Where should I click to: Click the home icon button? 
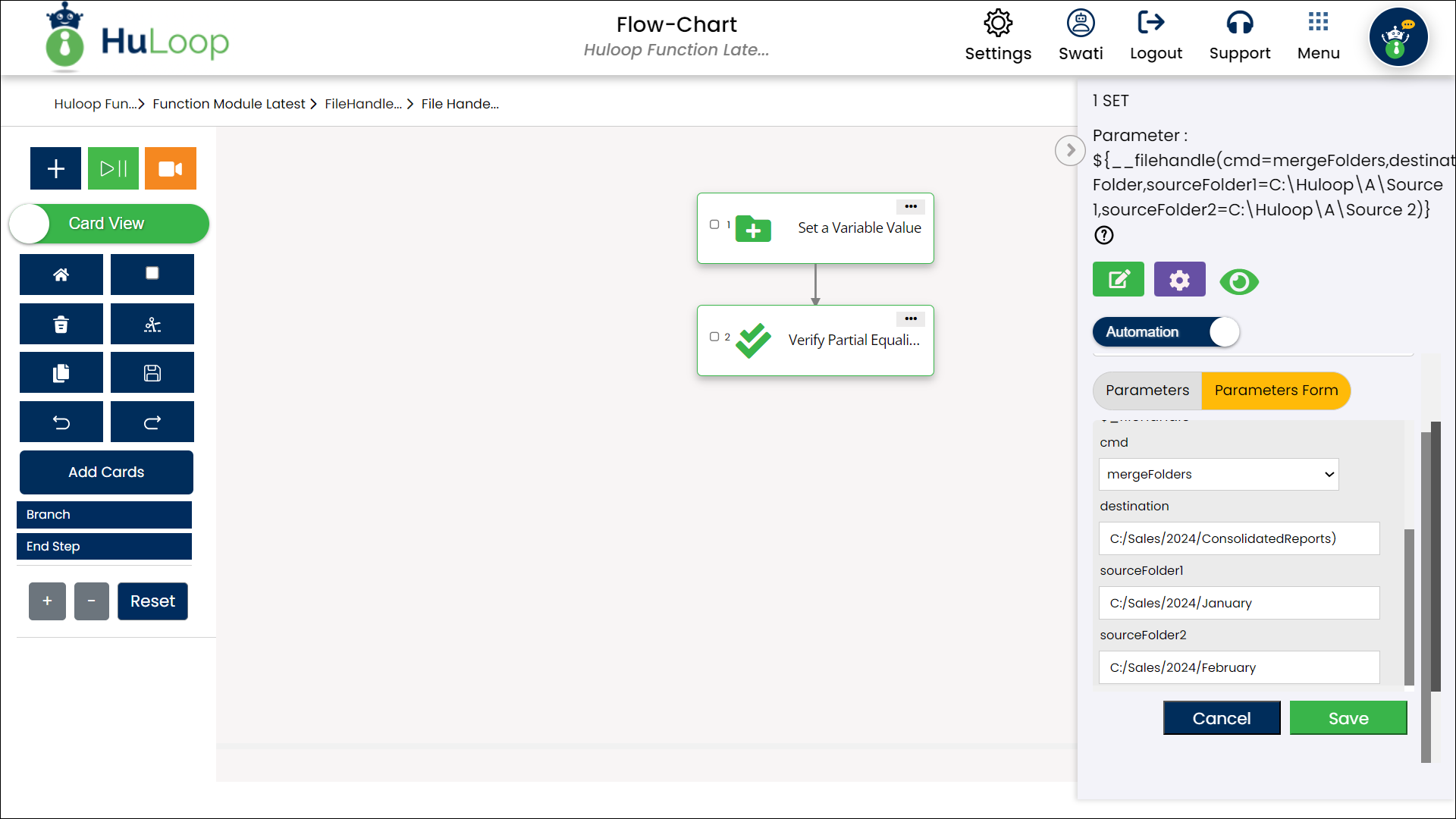[61, 275]
